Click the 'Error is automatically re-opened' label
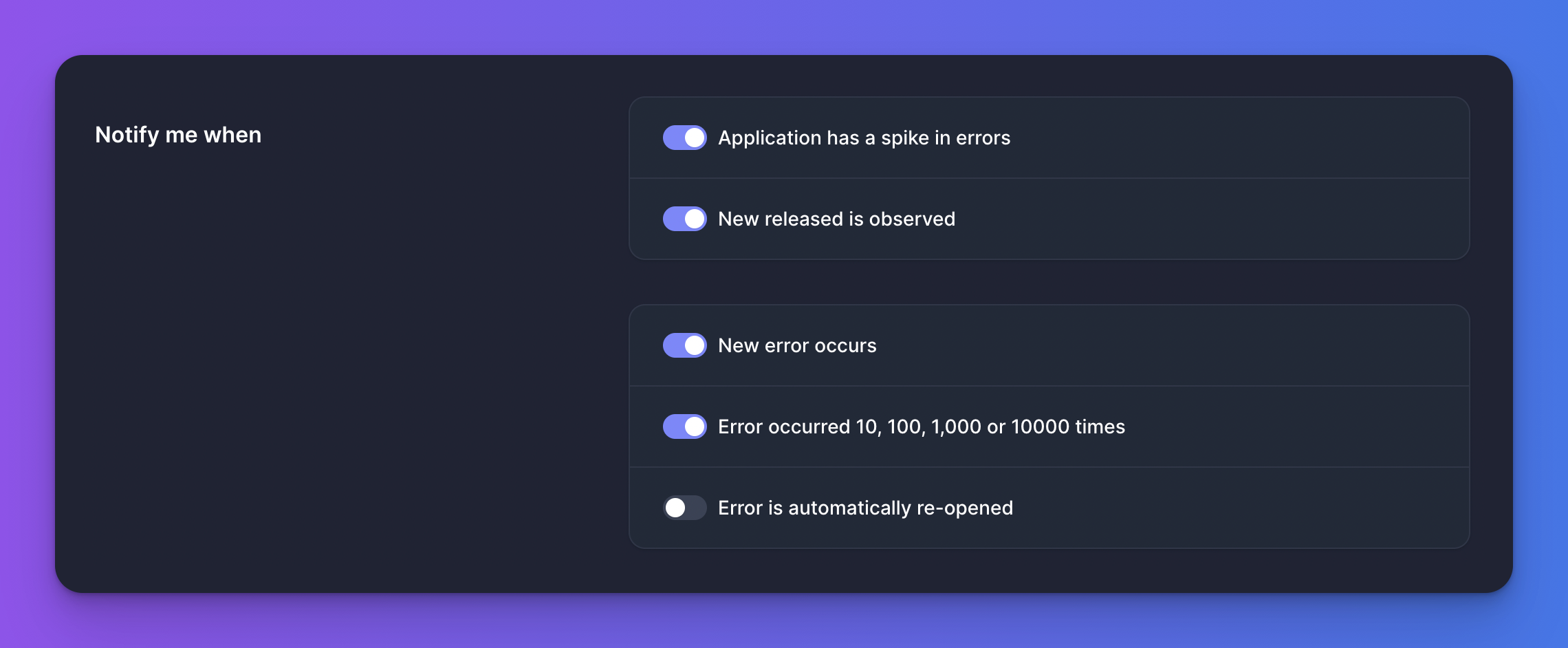Image resolution: width=1568 pixels, height=648 pixels. 866,508
